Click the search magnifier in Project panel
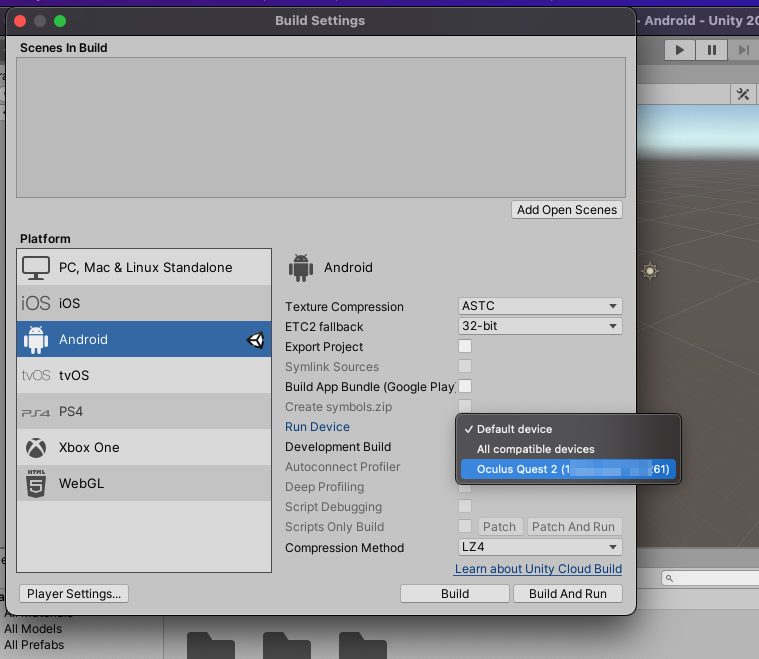759x659 pixels. coord(669,578)
